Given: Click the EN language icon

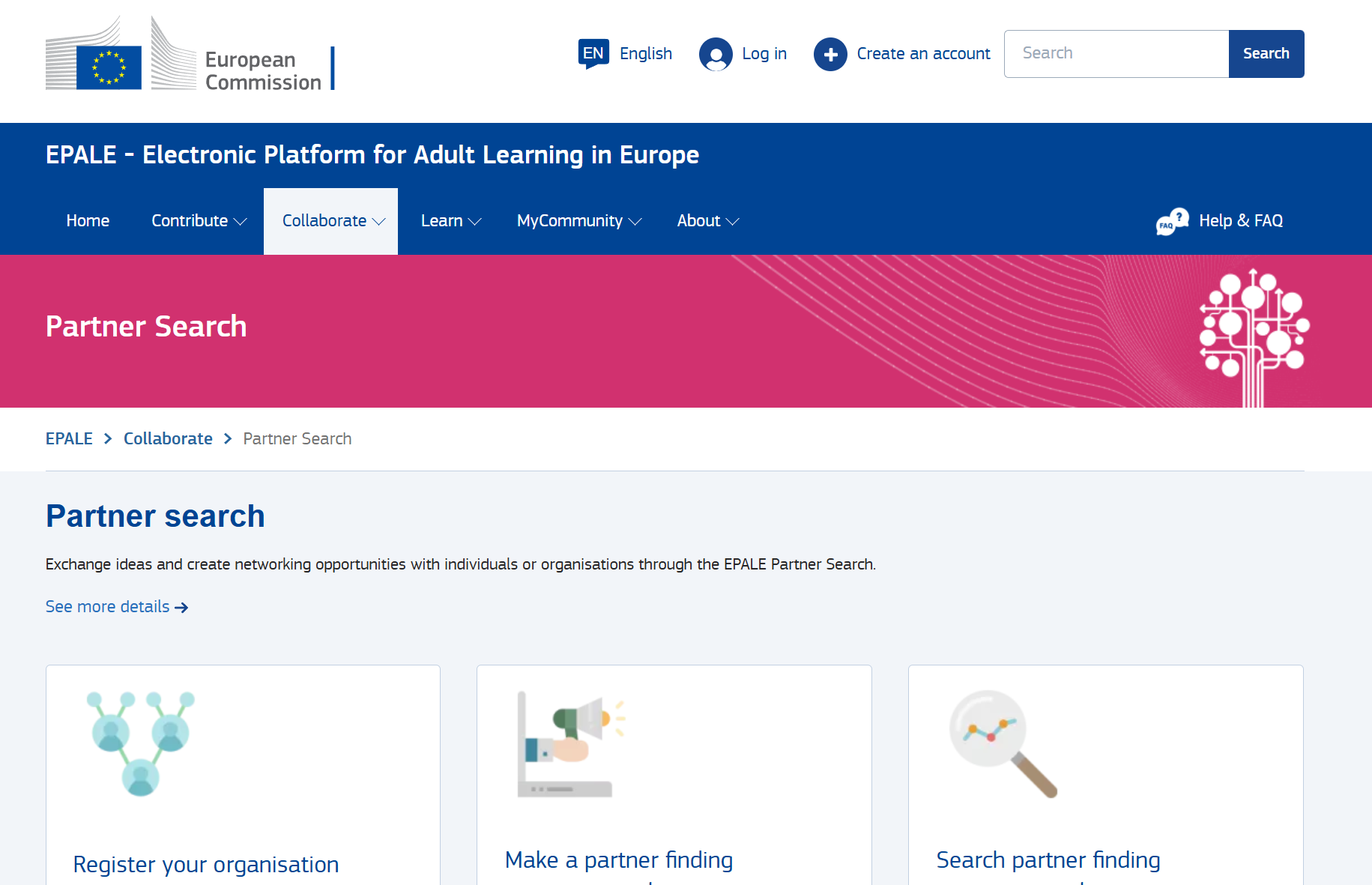Looking at the screenshot, I should tap(593, 54).
